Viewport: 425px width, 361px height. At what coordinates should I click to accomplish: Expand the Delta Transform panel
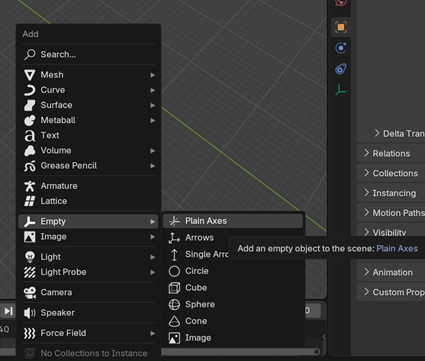(399, 134)
